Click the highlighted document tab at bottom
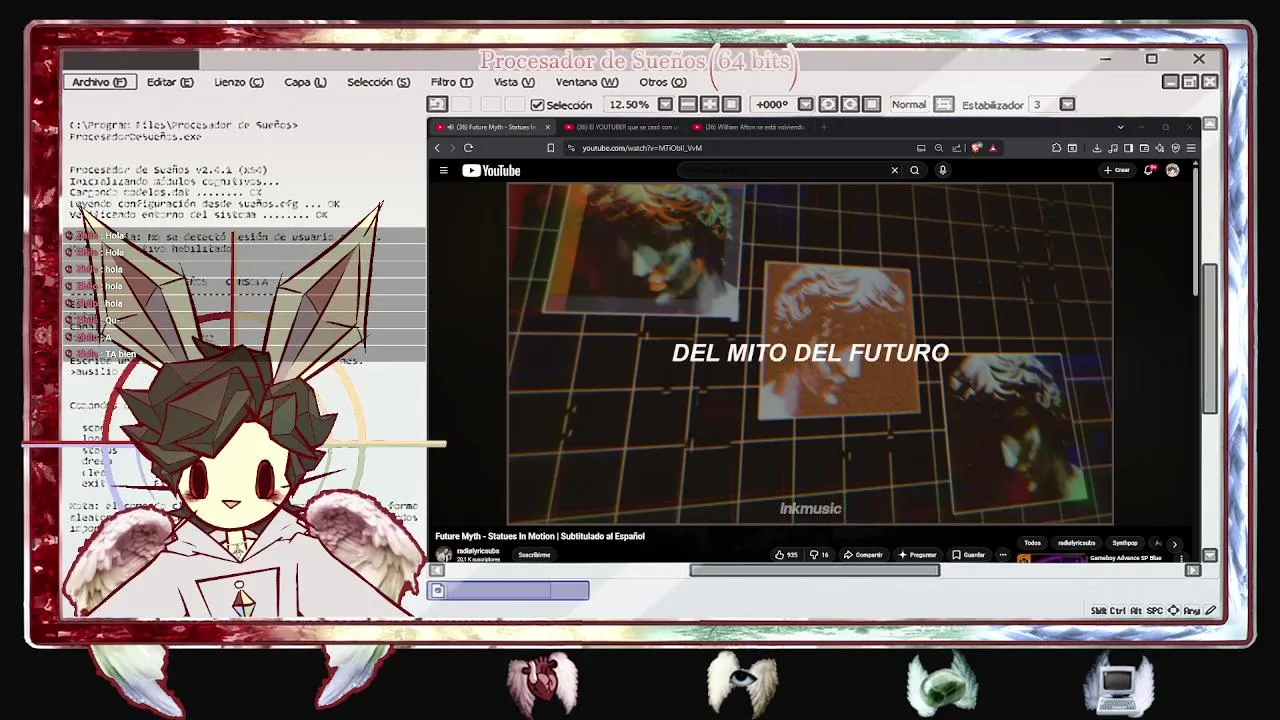This screenshot has height=720, width=1280. click(x=509, y=591)
